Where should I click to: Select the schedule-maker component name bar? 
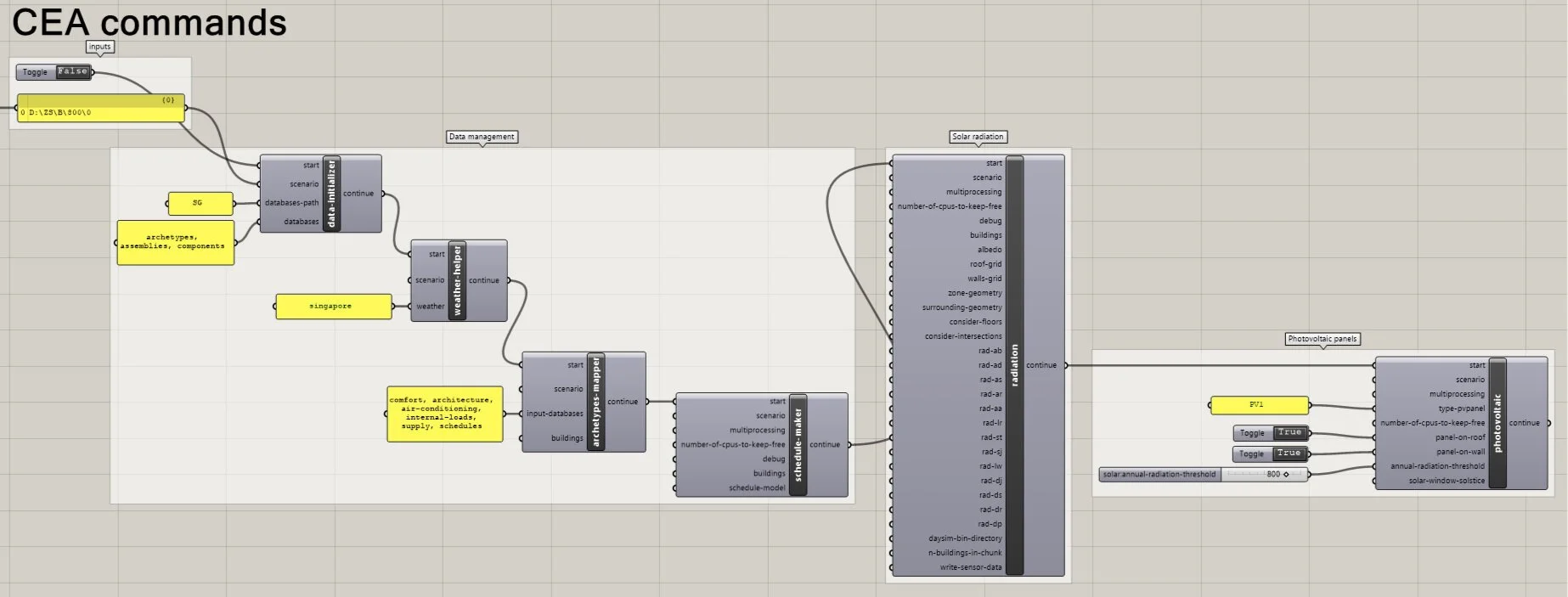coord(798,444)
